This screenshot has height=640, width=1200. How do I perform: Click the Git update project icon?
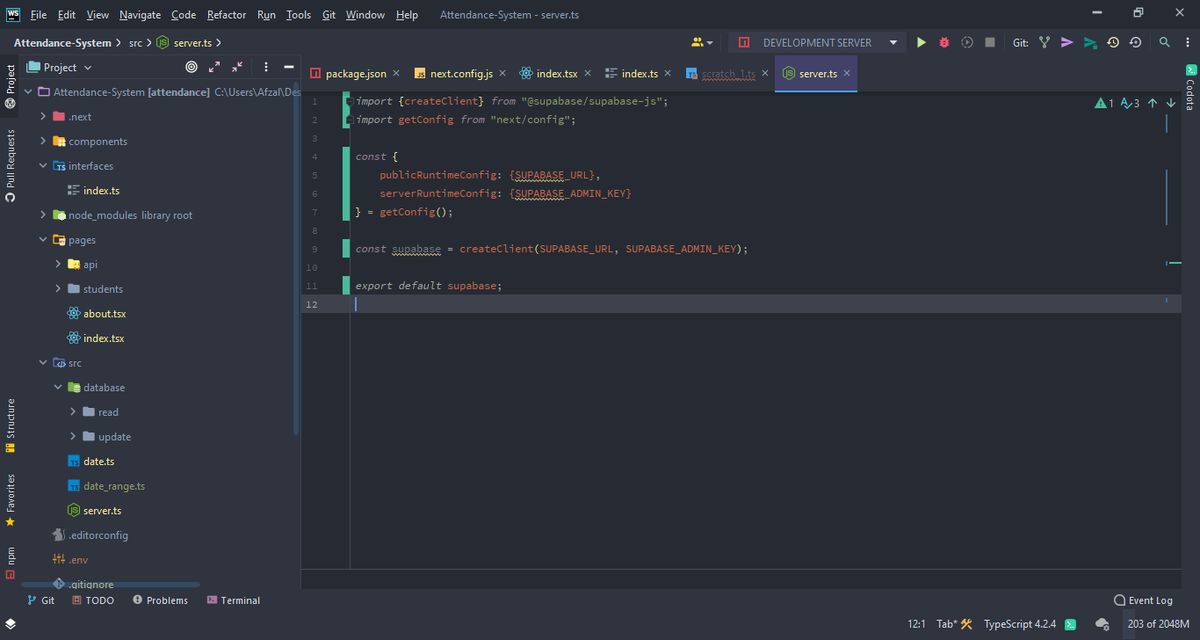point(1044,42)
